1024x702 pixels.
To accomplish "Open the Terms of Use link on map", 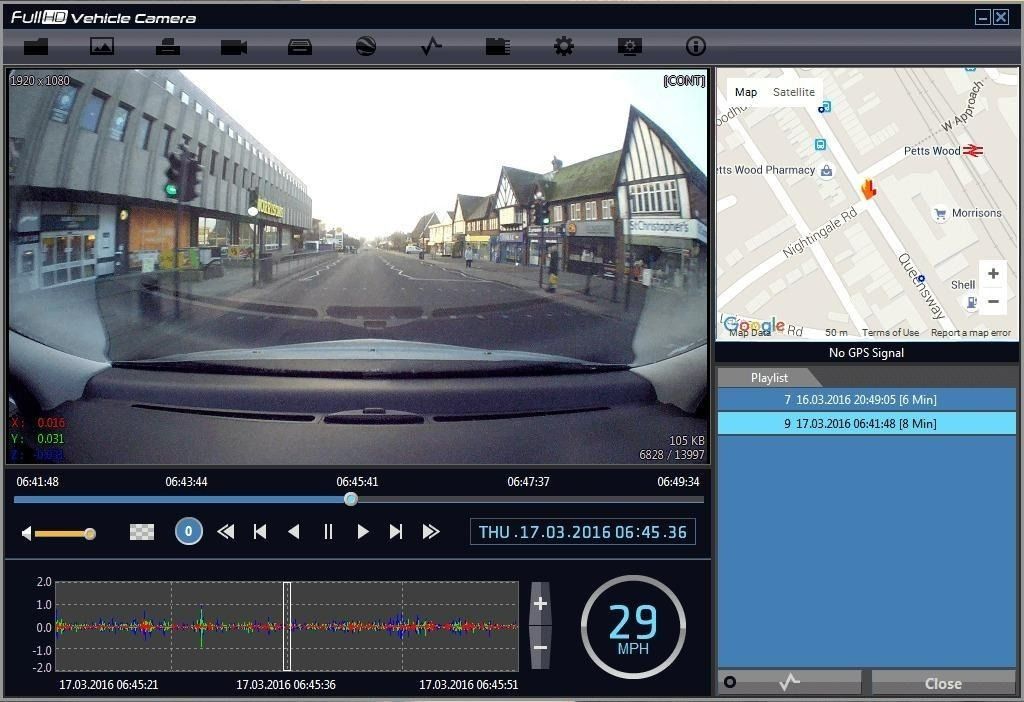I will pos(890,332).
